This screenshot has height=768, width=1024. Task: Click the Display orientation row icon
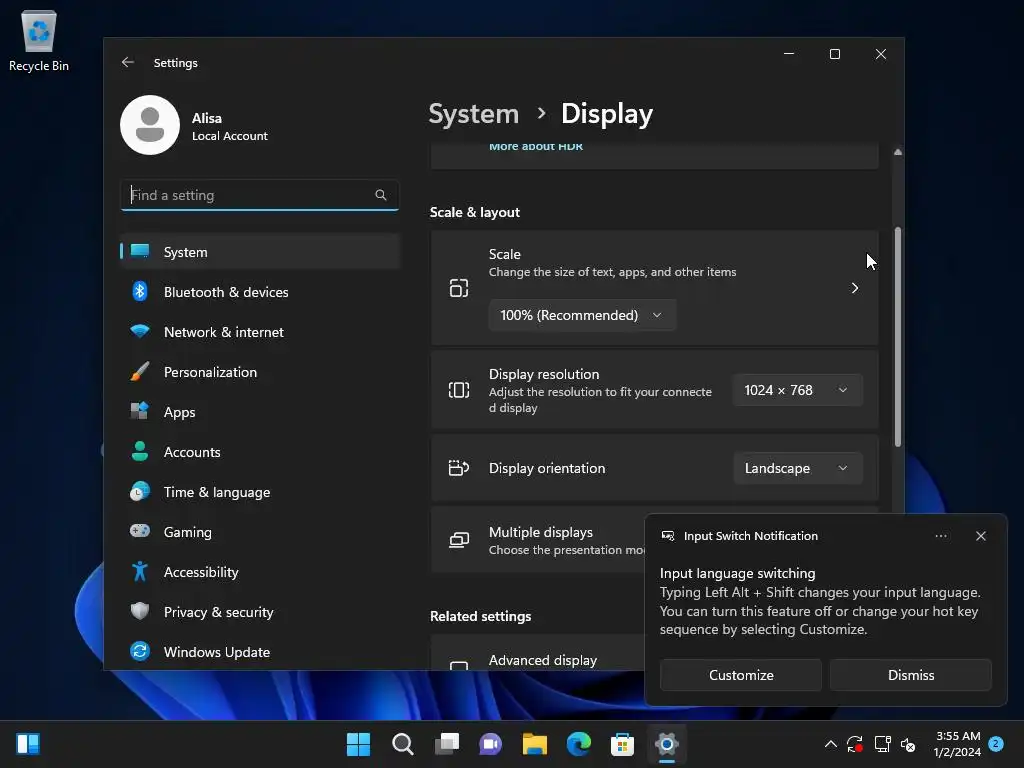tap(458, 468)
